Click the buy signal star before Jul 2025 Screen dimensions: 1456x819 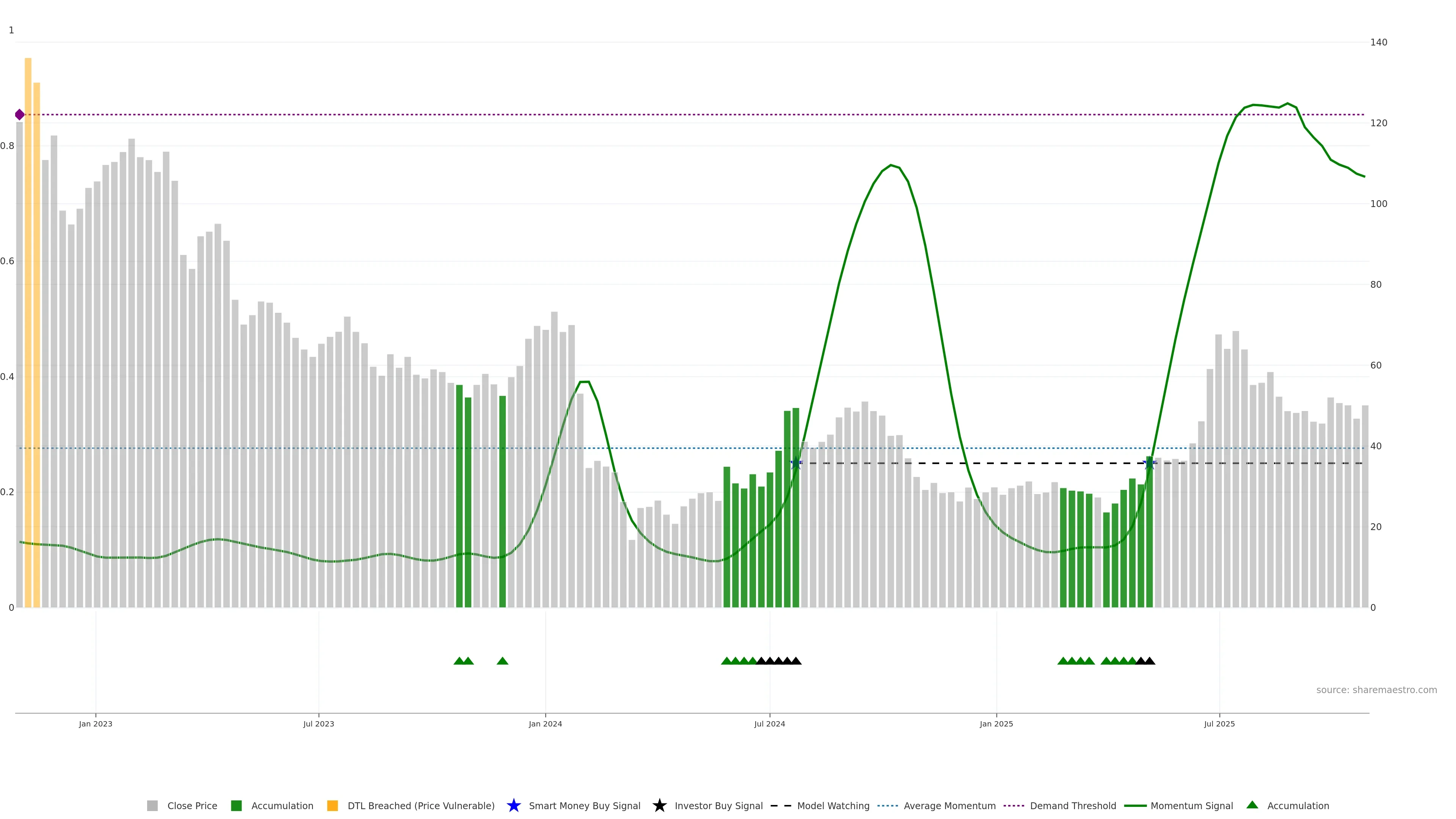pyautogui.click(x=1149, y=463)
